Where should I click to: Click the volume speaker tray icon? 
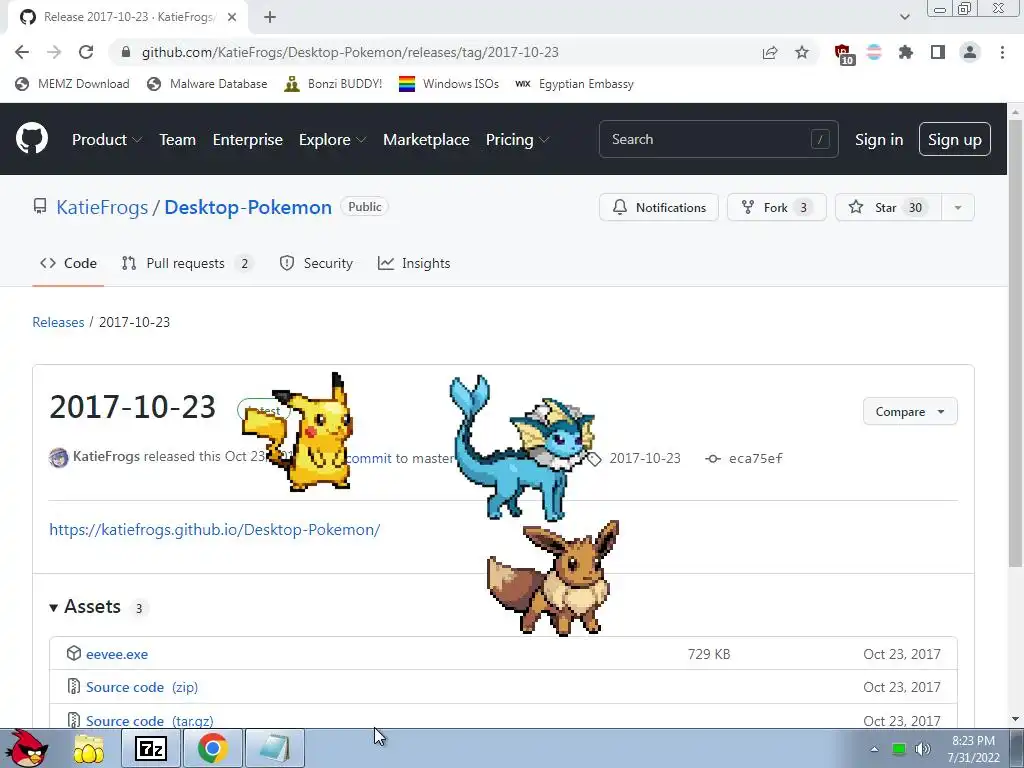[x=923, y=749]
